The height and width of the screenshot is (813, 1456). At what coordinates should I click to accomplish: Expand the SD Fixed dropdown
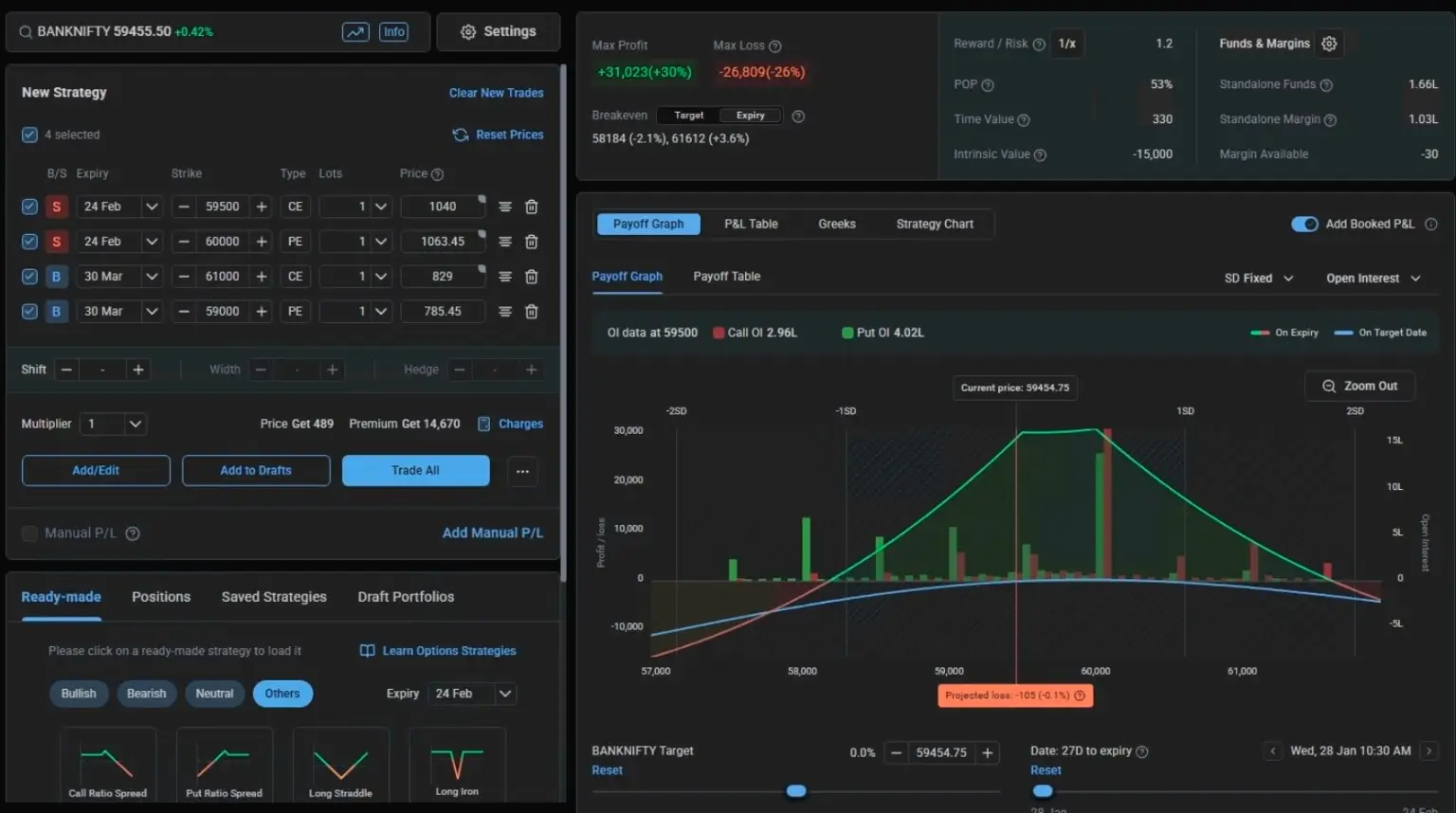(x=1258, y=279)
